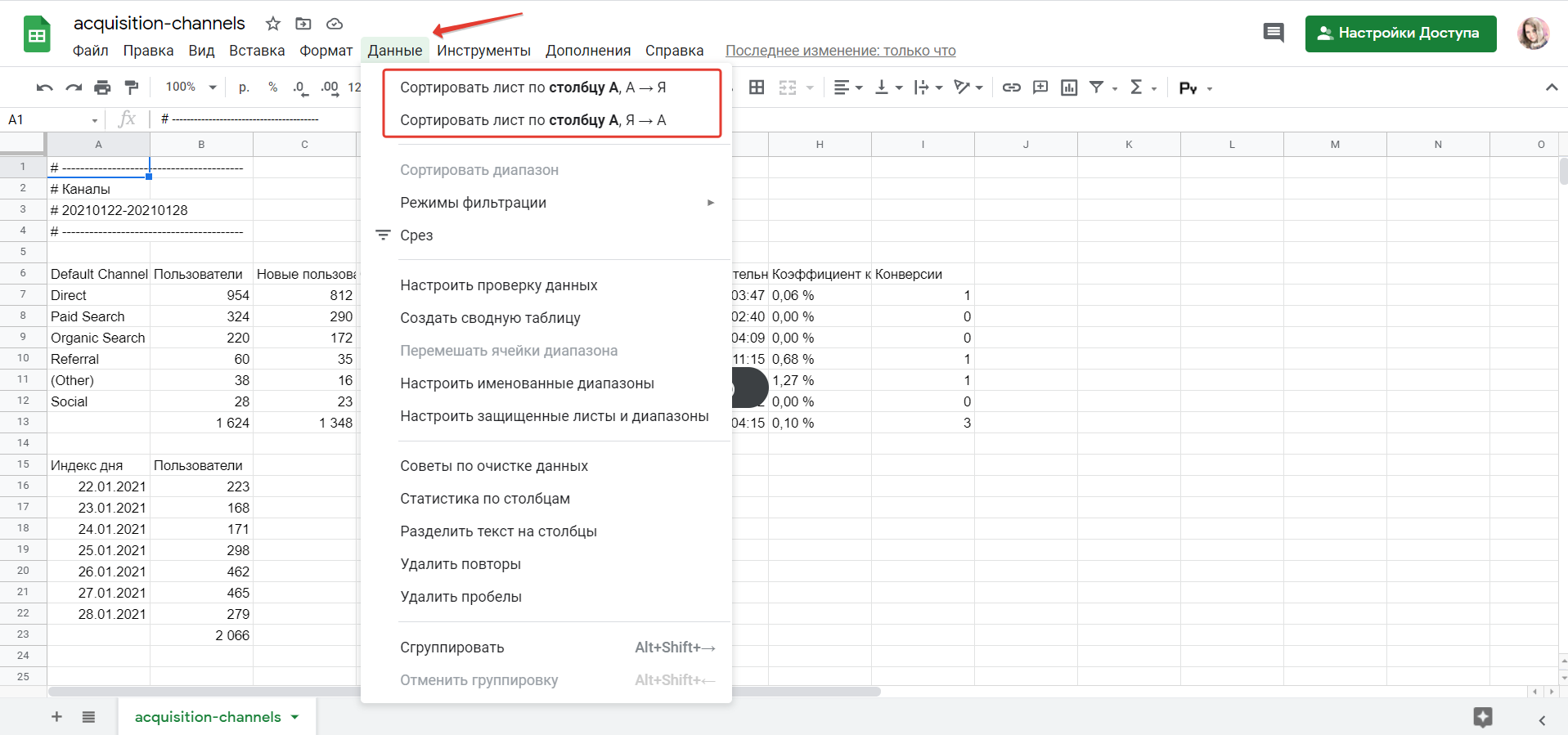Click the Name Box showing A1
Image resolution: width=1568 pixels, height=735 pixels.
click(x=49, y=120)
